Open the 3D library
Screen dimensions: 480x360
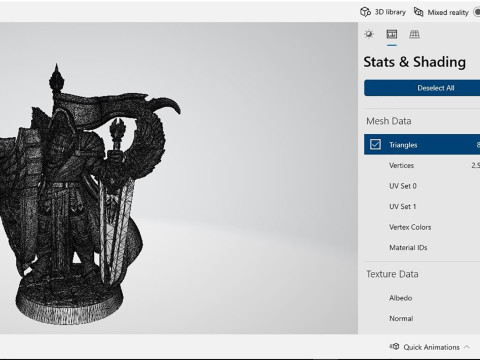383,12
